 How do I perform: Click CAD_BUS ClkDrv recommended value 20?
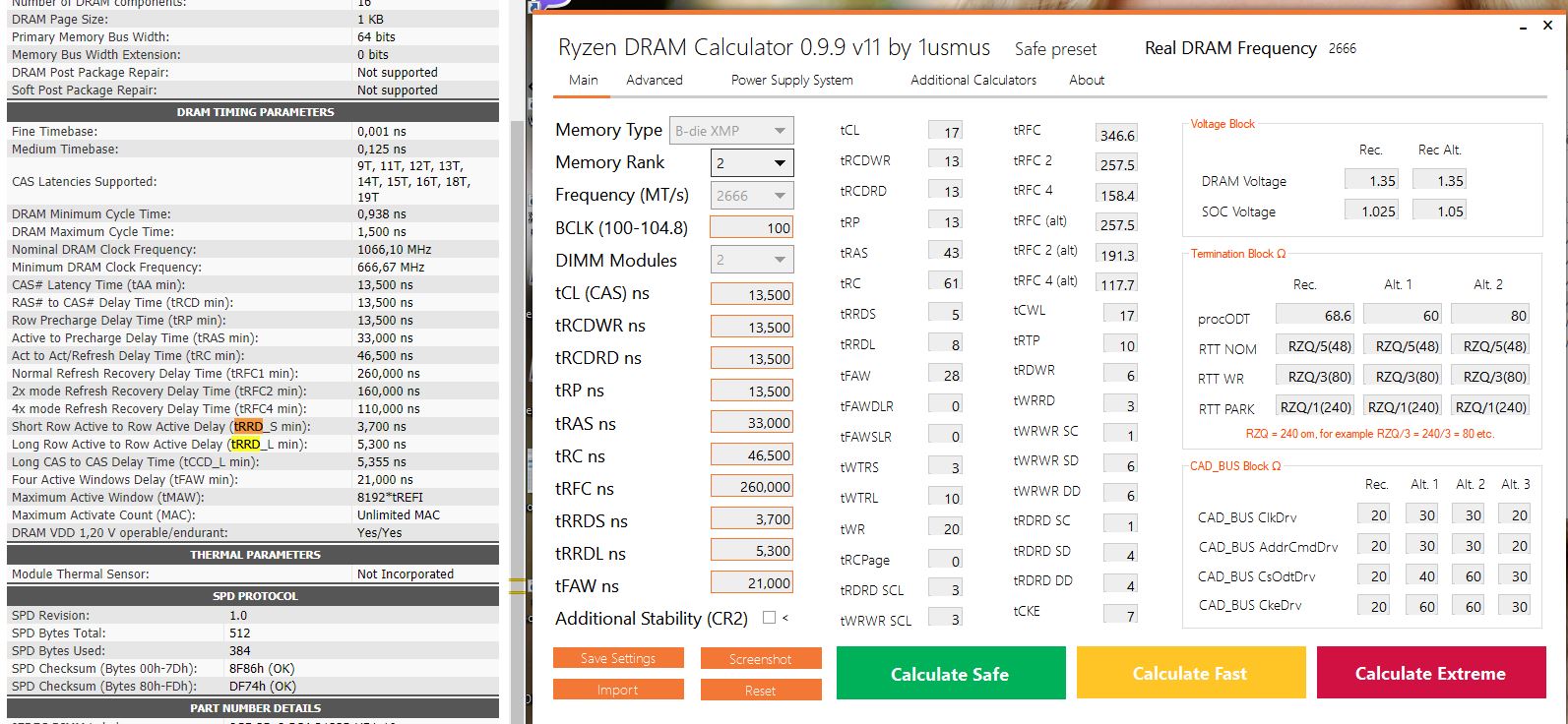click(x=1374, y=514)
